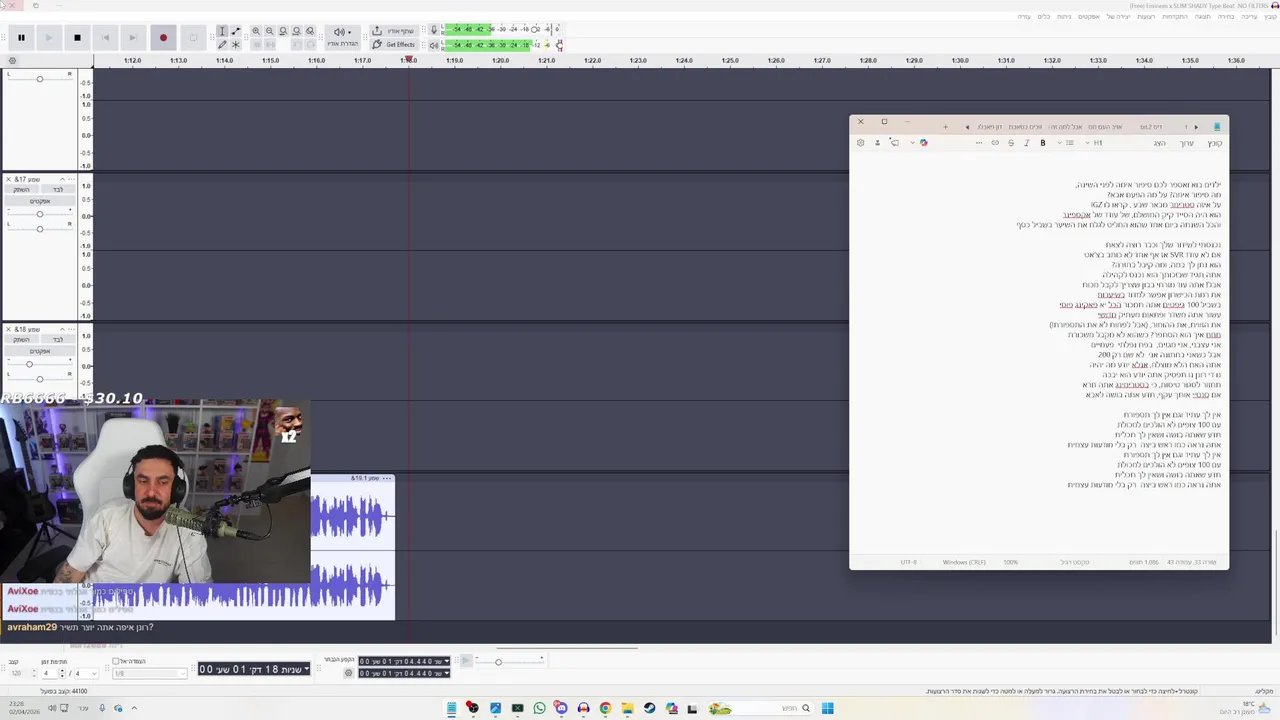
Task: Click the Zoom Out magnifier
Action: click(269, 31)
